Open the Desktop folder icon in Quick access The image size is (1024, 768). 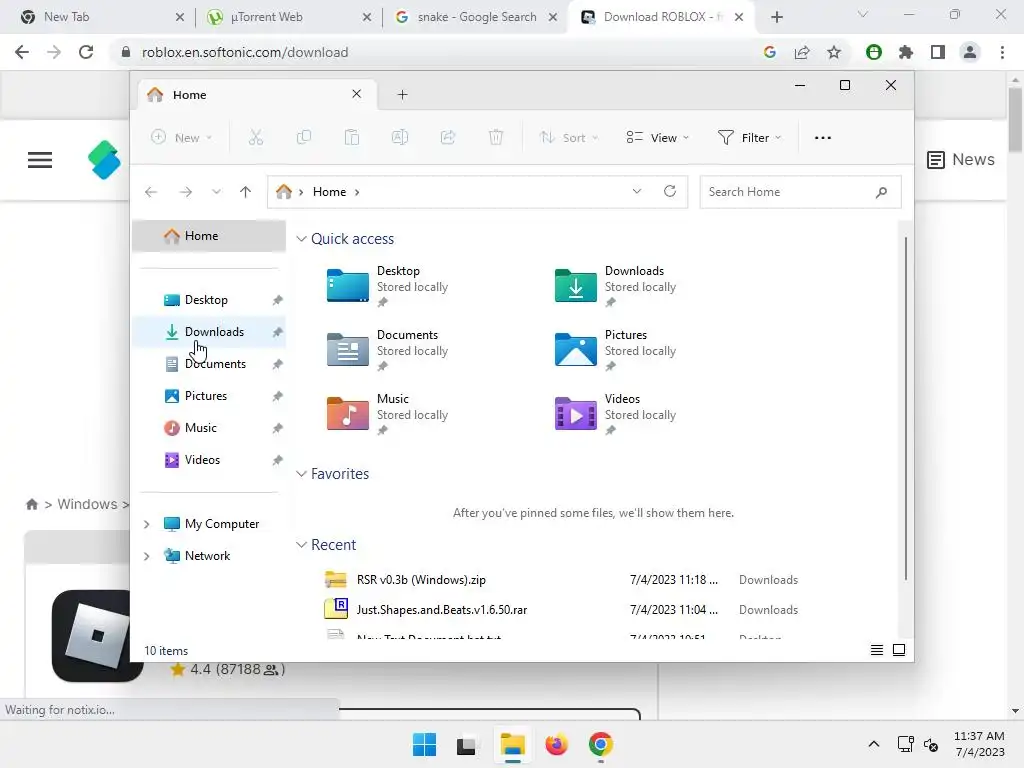[x=347, y=285]
